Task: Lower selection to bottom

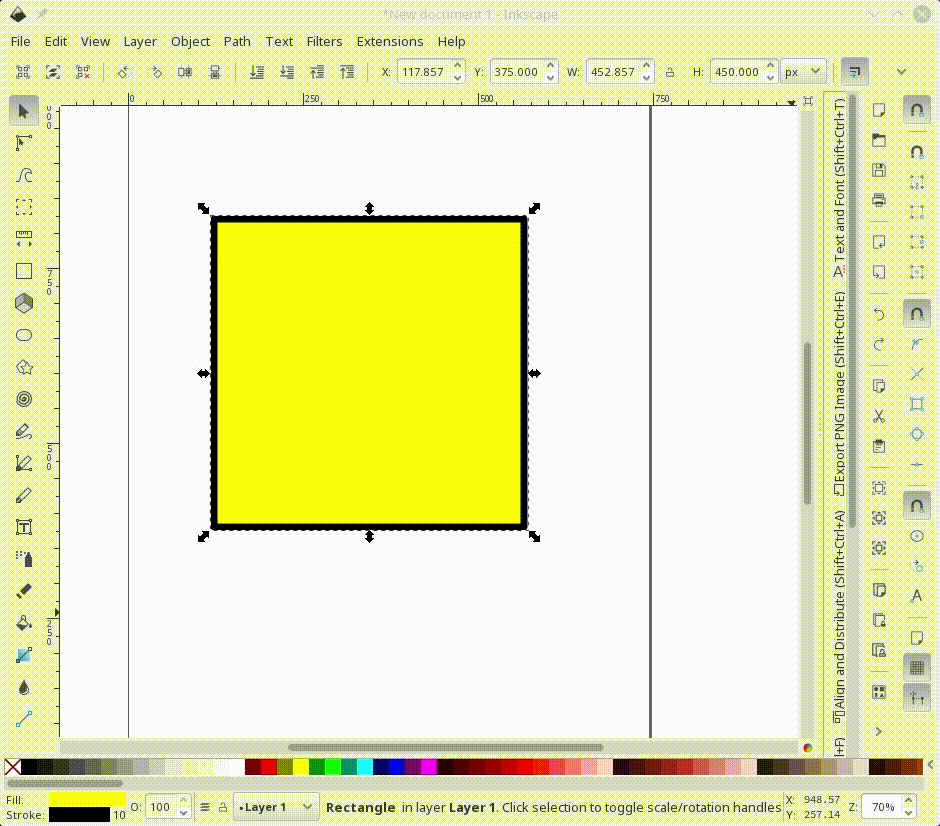Action: click(x=257, y=72)
